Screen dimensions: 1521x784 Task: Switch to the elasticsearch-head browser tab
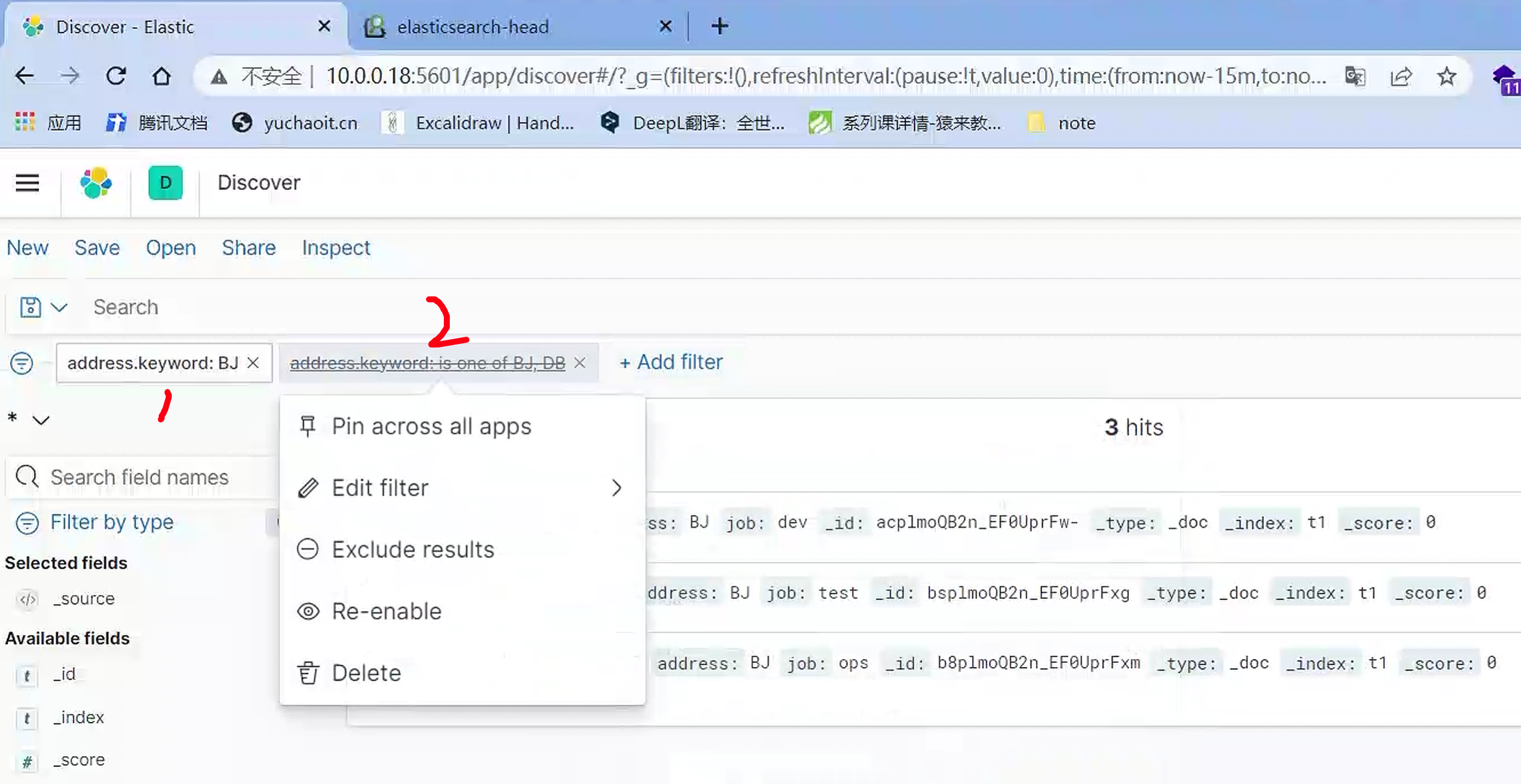point(472,27)
